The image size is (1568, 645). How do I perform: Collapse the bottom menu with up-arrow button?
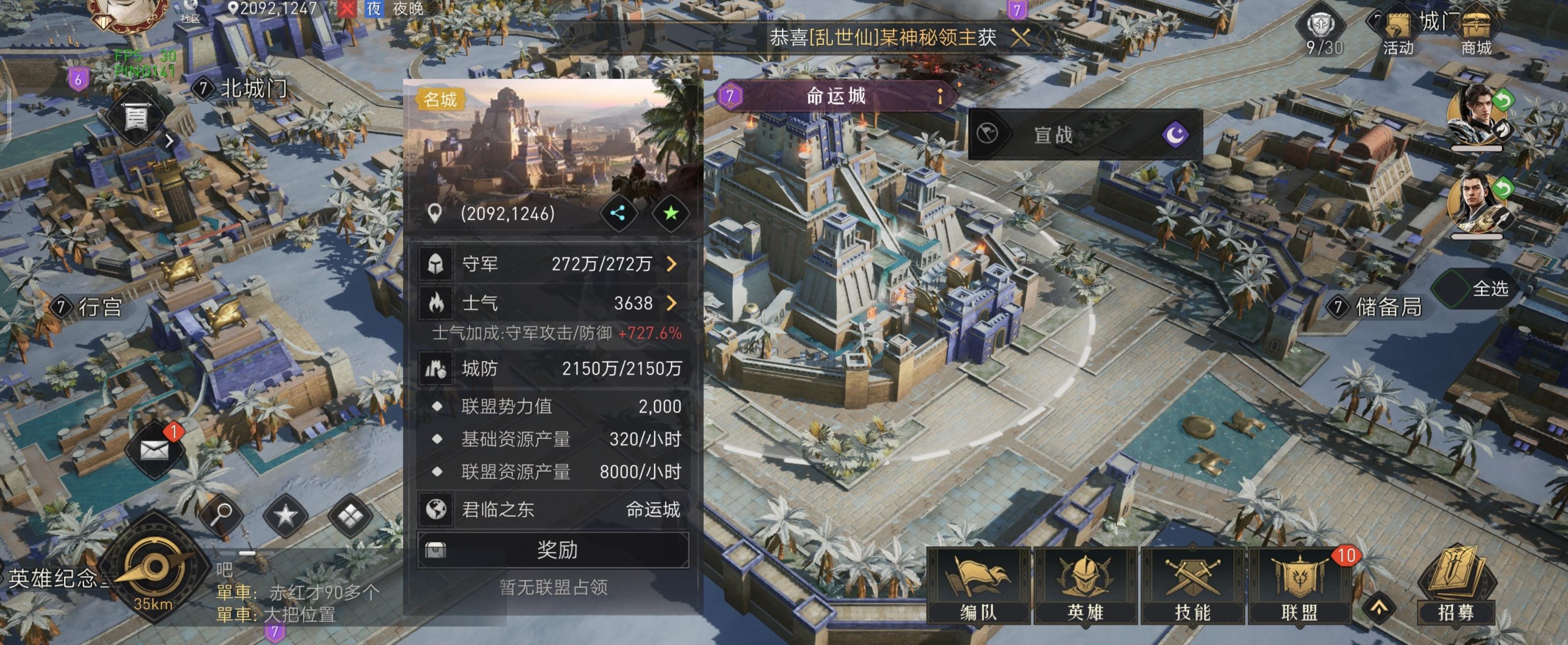[x=1379, y=607]
